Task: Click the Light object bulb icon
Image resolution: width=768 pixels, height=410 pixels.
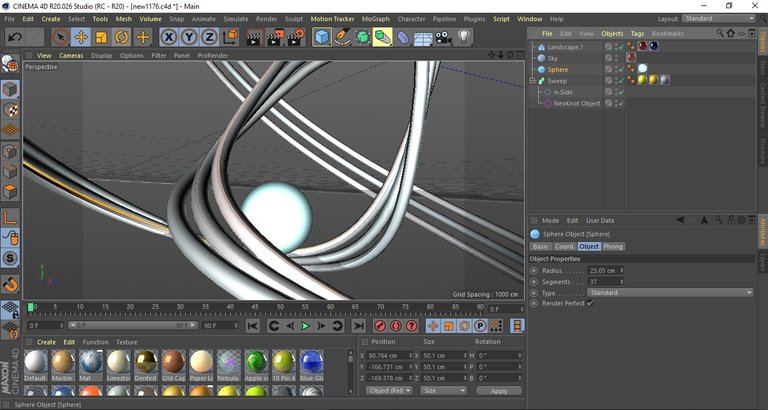Action: pyautogui.click(x=464, y=37)
